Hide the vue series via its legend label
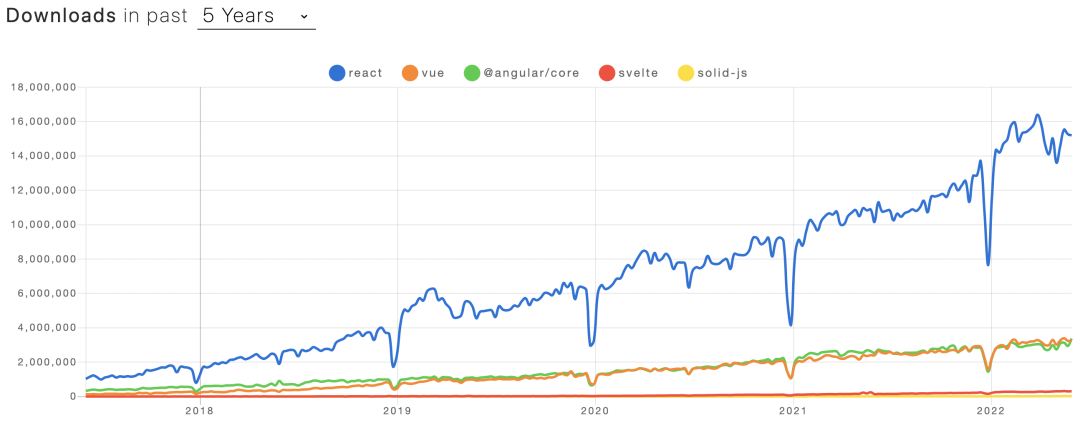 (434, 72)
